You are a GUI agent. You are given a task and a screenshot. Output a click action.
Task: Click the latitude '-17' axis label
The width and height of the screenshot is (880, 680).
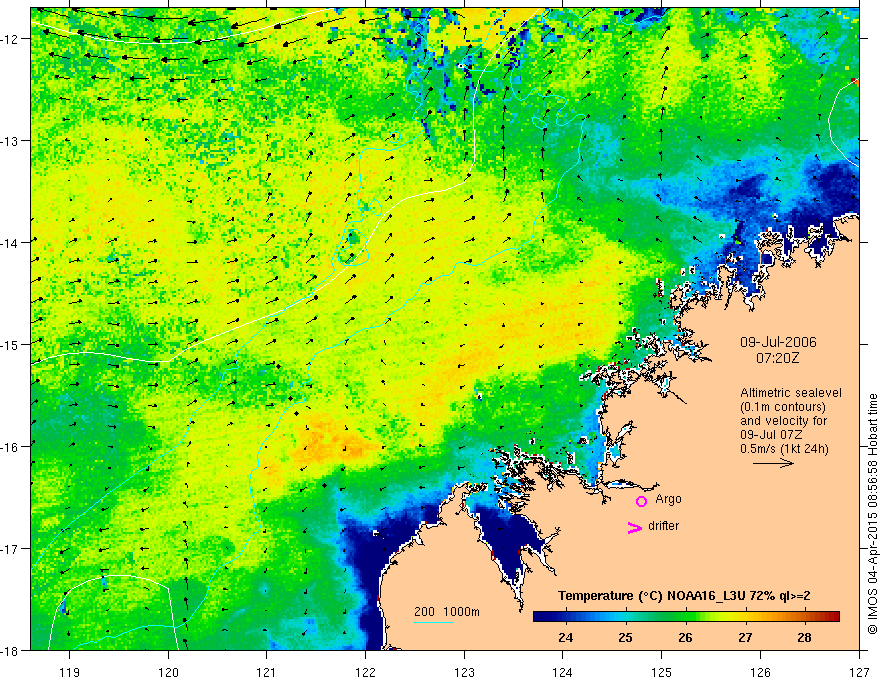point(11,548)
